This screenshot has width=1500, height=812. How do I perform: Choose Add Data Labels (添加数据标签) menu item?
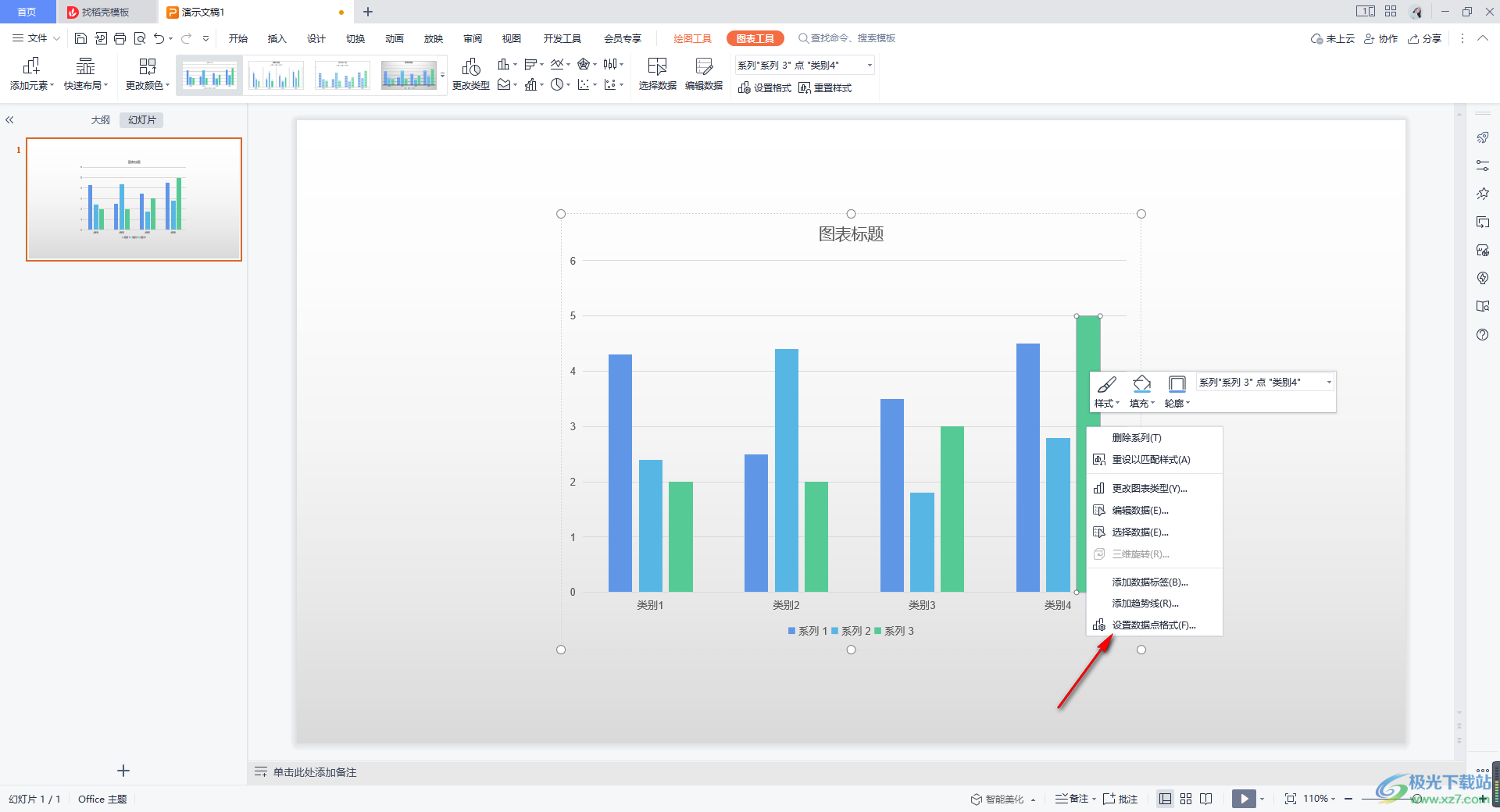(x=1154, y=582)
